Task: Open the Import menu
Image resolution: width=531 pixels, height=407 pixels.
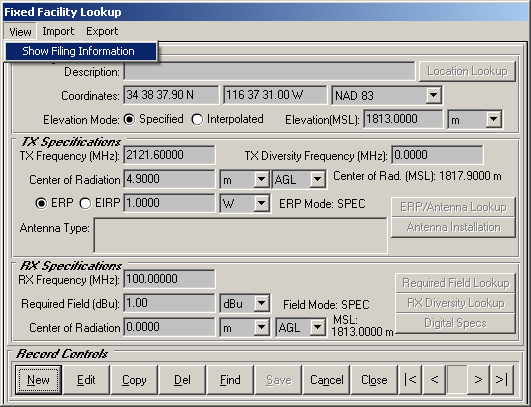Action: coord(58,31)
